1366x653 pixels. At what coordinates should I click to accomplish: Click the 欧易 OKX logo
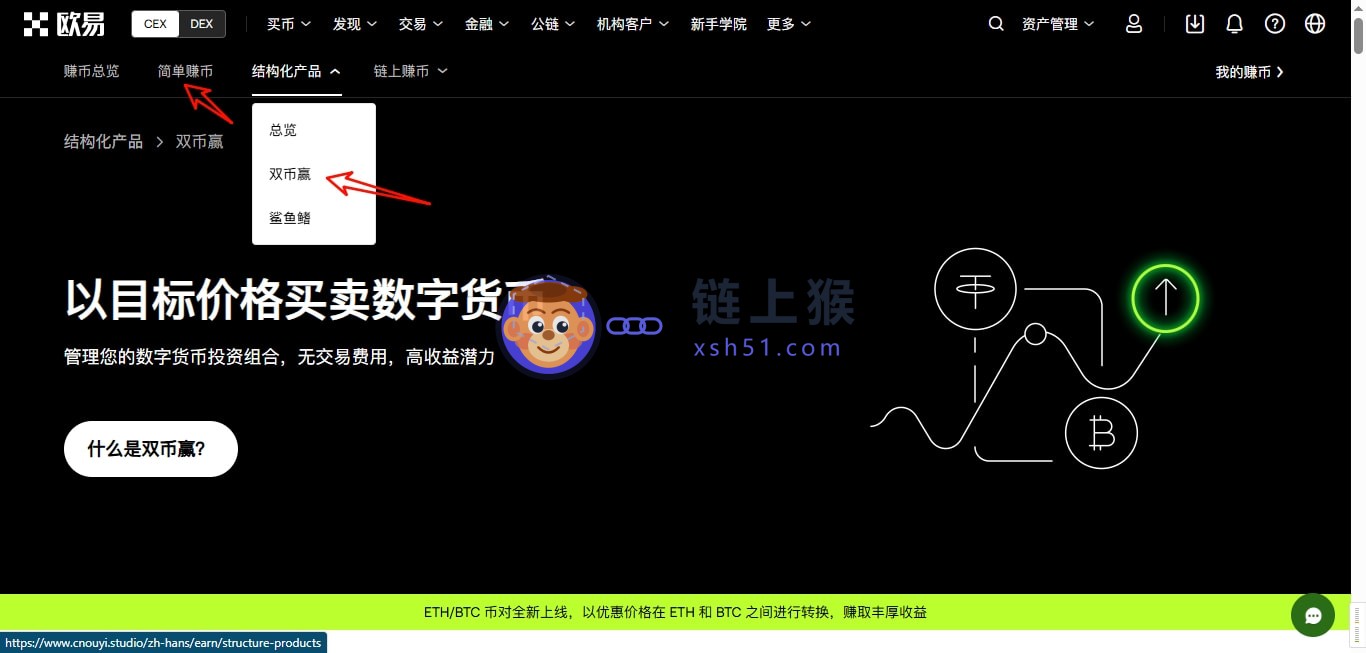(64, 24)
